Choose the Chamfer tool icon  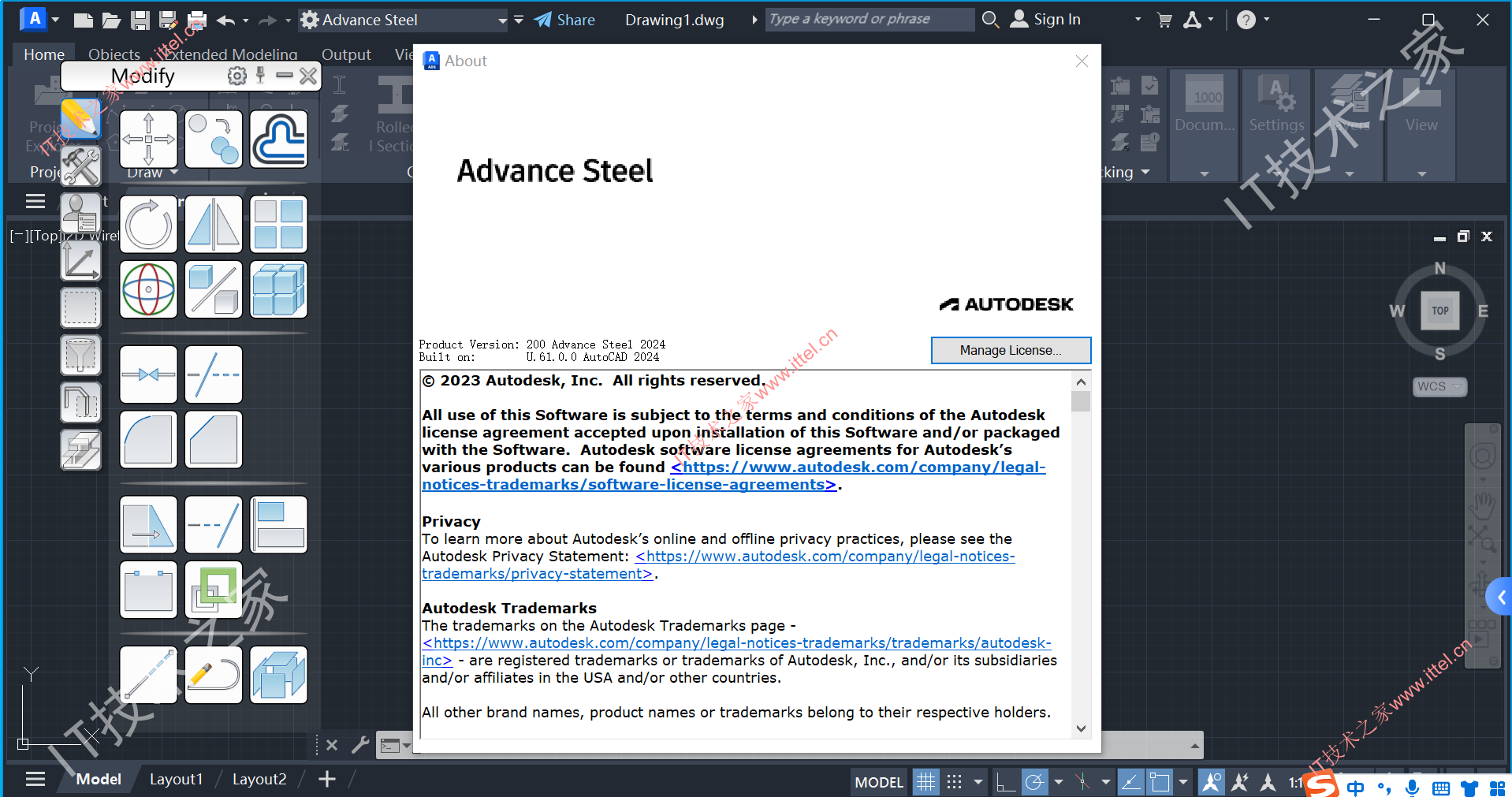click(214, 439)
